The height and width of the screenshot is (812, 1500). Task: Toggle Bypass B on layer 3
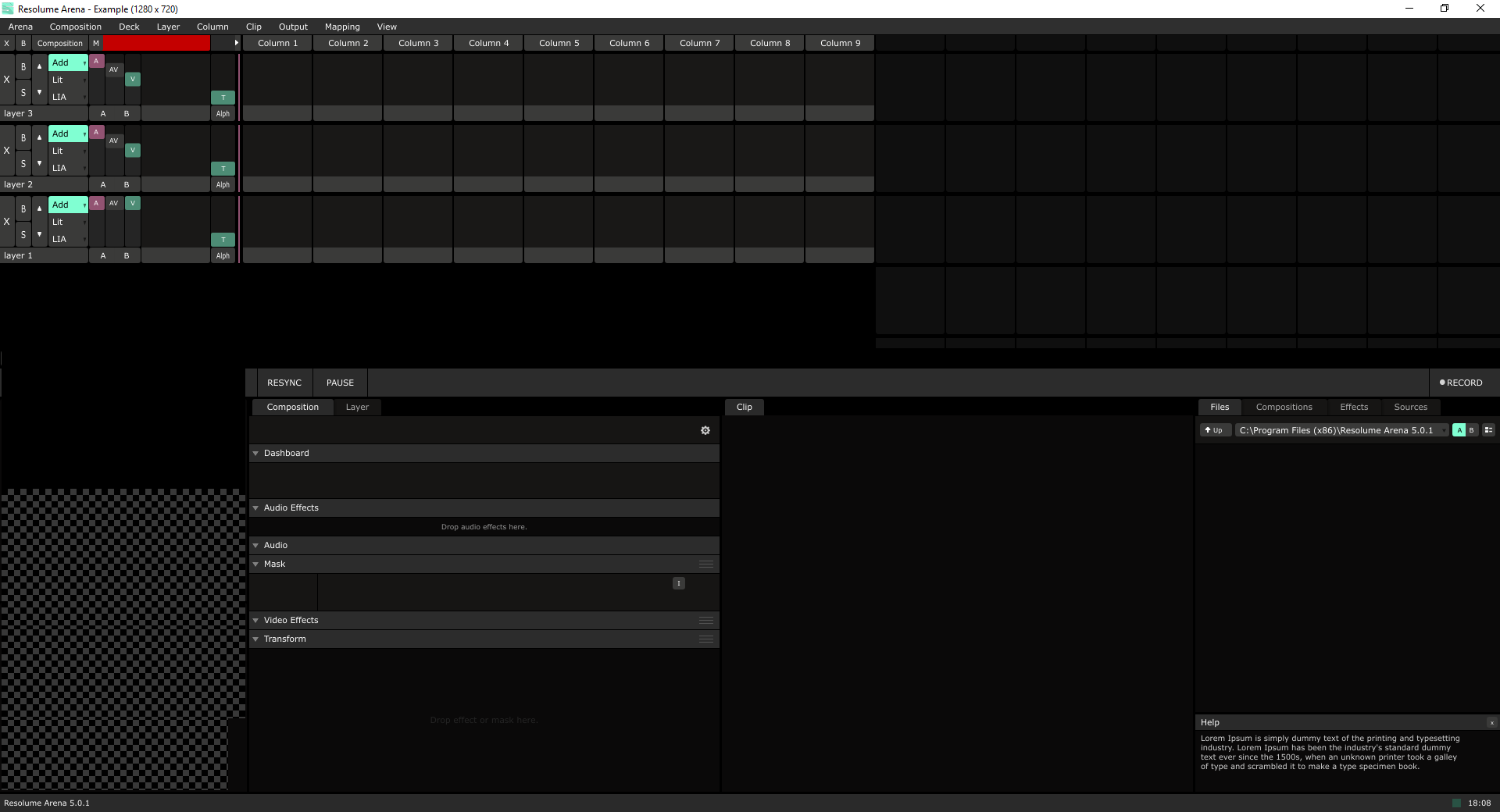coord(23,67)
